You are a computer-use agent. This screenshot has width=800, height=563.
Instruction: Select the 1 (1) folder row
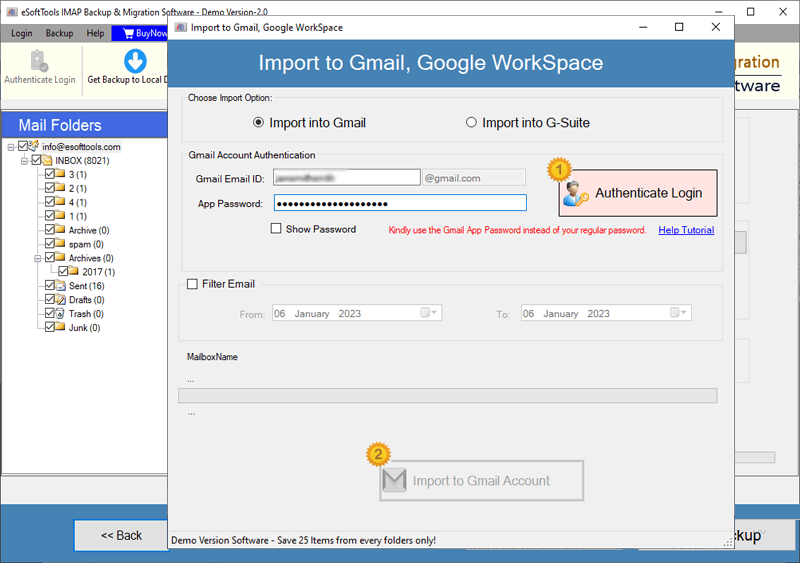tap(78, 216)
